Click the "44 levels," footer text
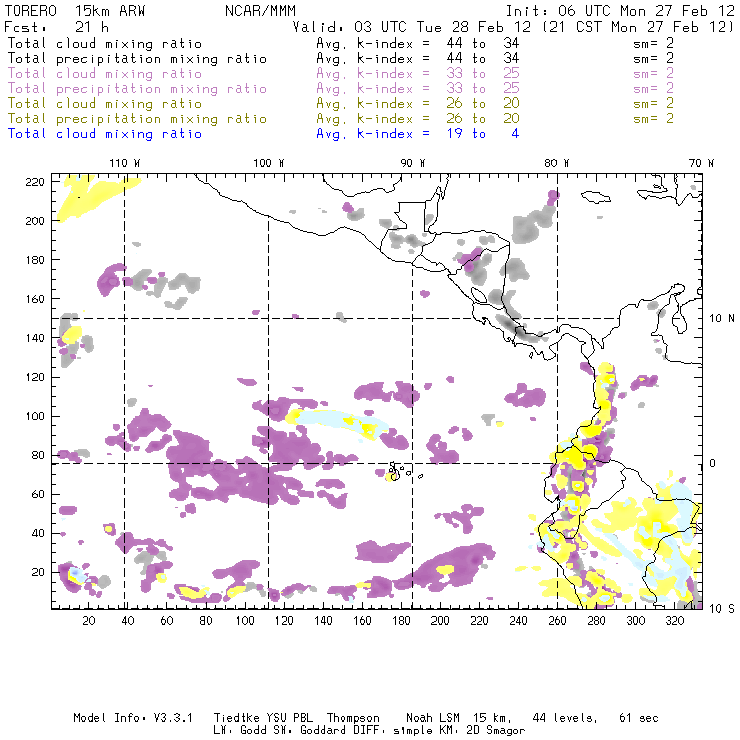This screenshot has height=740, width=740. coord(565,718)
